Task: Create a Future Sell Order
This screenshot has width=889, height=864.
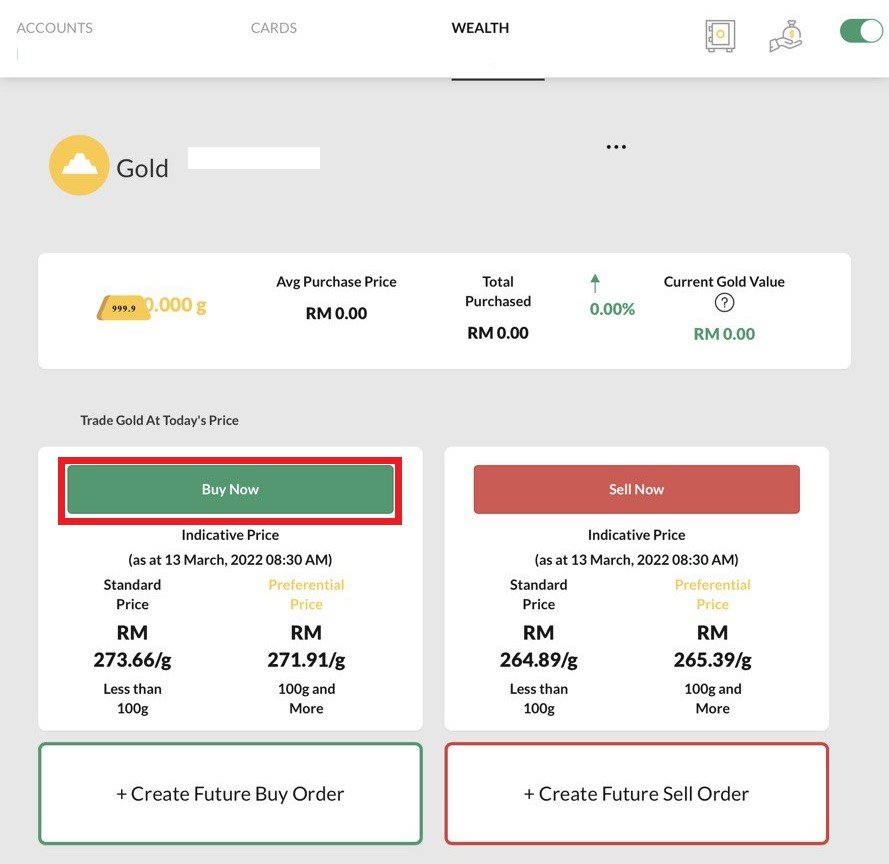Action: click(x=636, y=793)
